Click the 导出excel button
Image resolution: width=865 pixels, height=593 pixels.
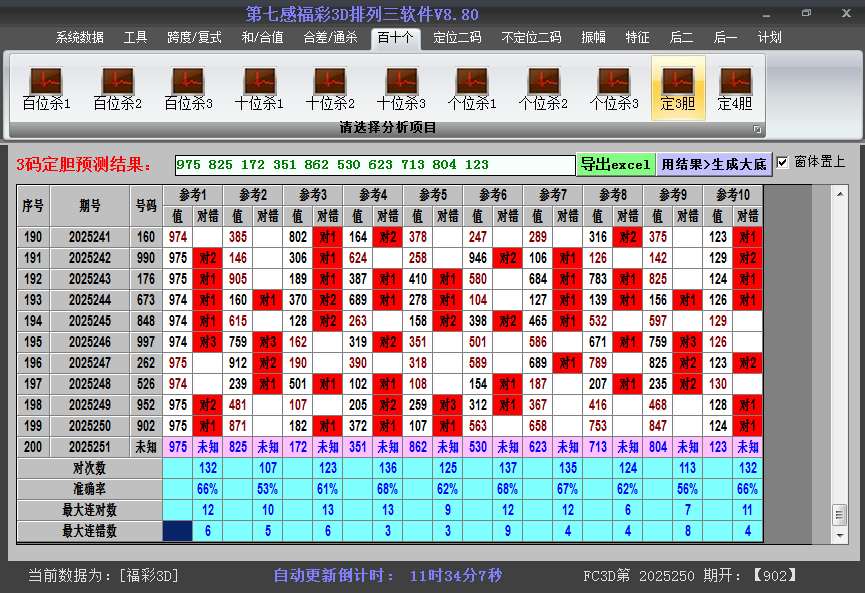click(616, 164)
